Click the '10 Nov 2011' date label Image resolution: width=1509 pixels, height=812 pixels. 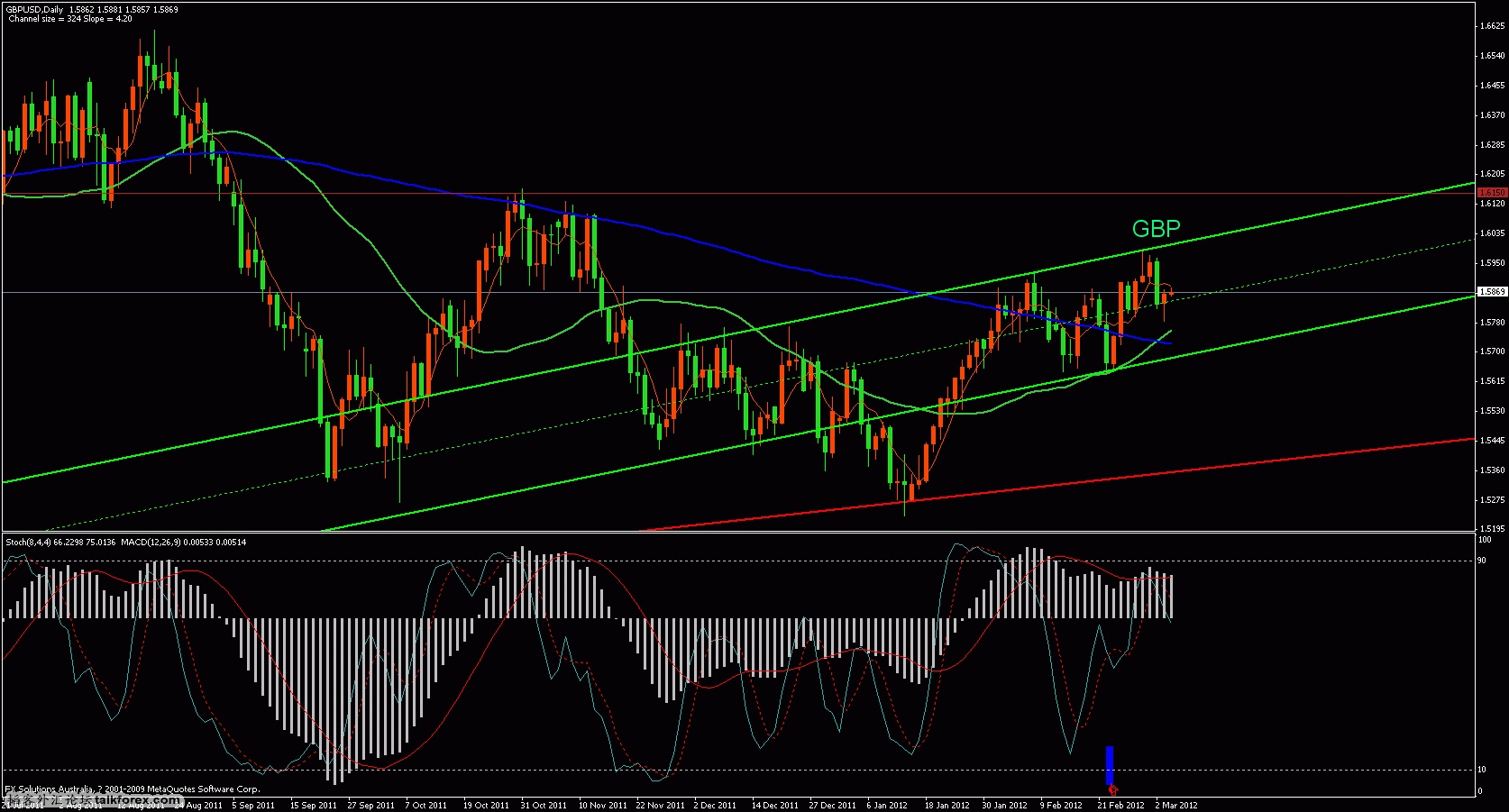pos(602,806)
